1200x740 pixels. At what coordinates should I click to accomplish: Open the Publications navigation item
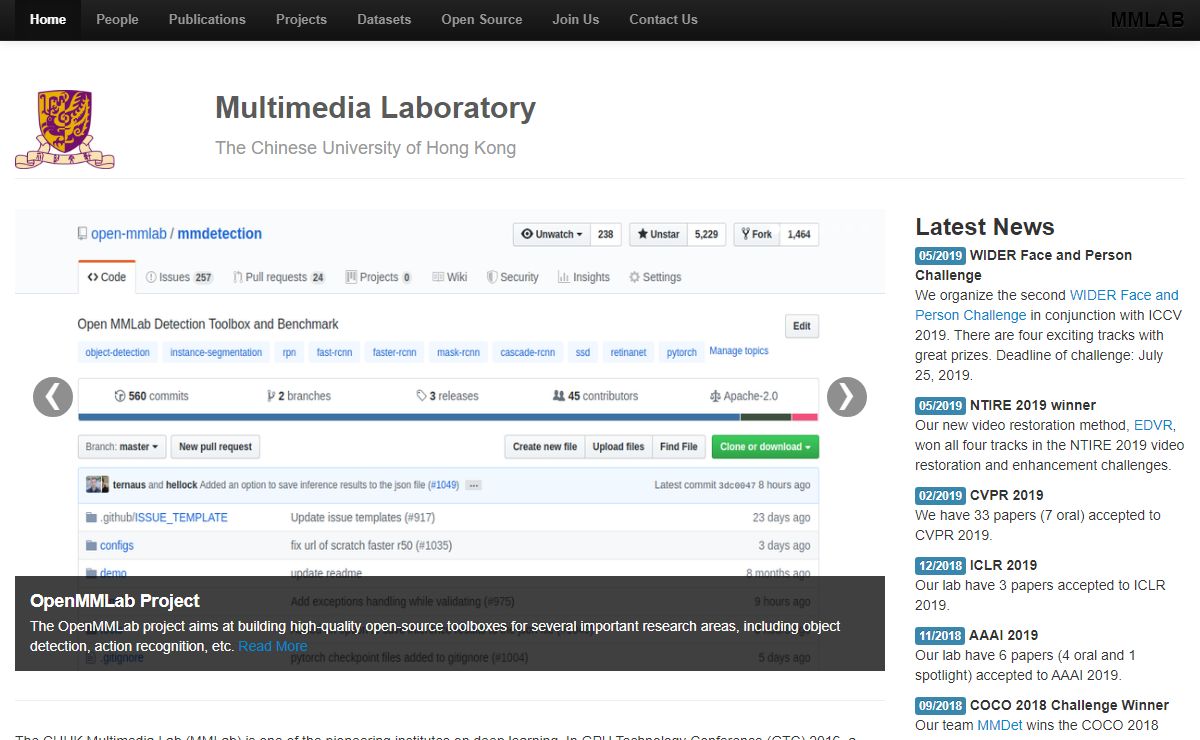pyautogui.click(x=207, y=19)
